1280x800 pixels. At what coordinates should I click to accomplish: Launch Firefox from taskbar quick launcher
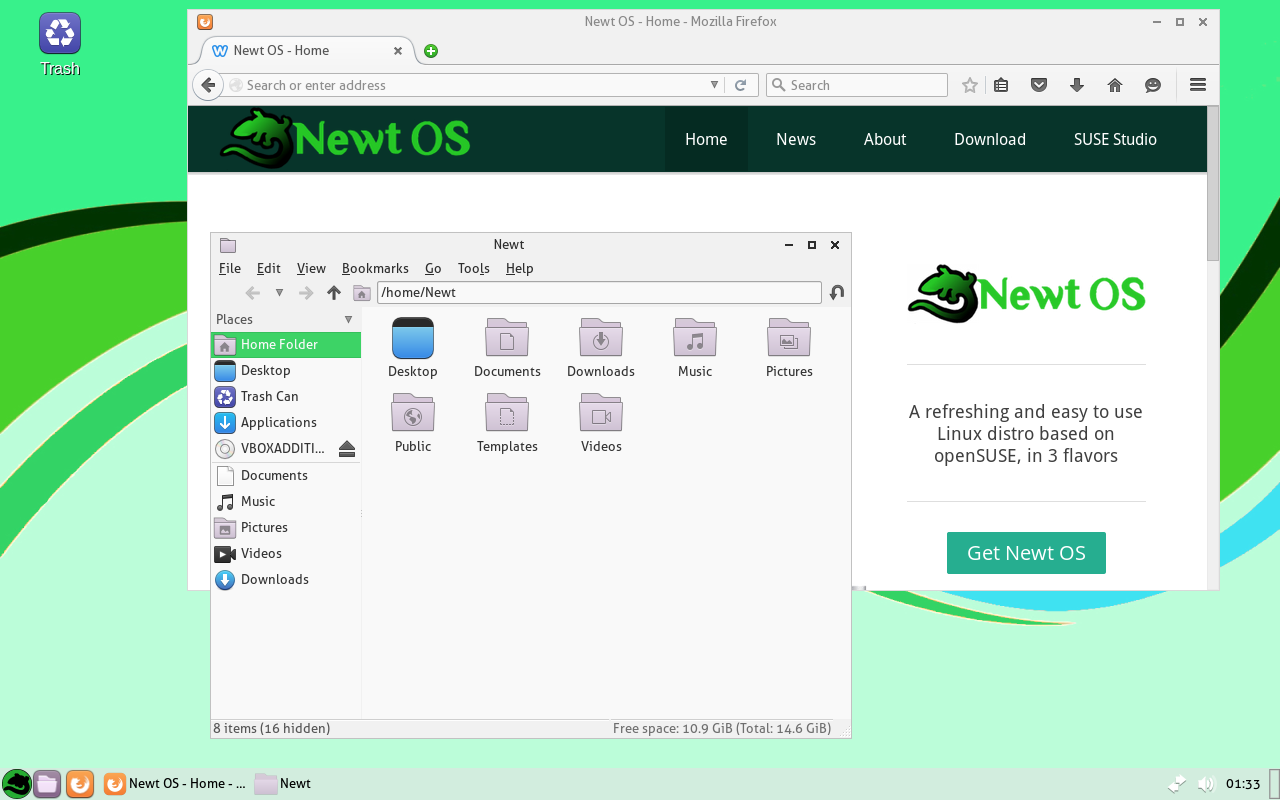(x=80, y=784)
